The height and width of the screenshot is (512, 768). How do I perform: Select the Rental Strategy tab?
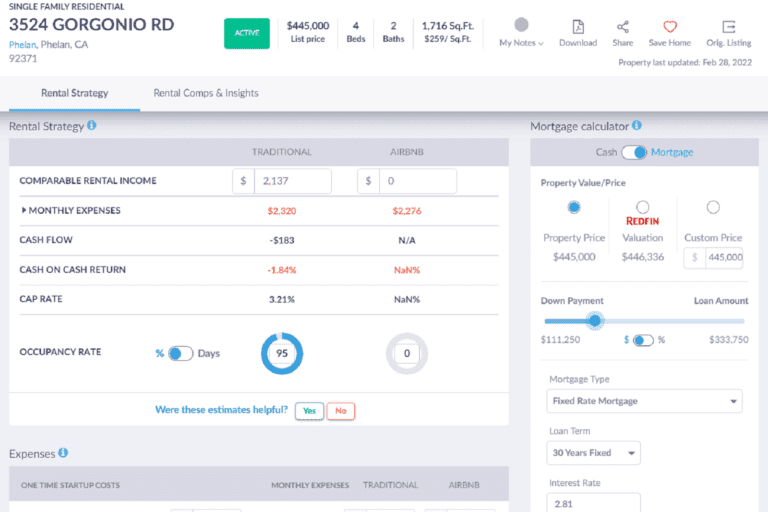tap(74, 93)
